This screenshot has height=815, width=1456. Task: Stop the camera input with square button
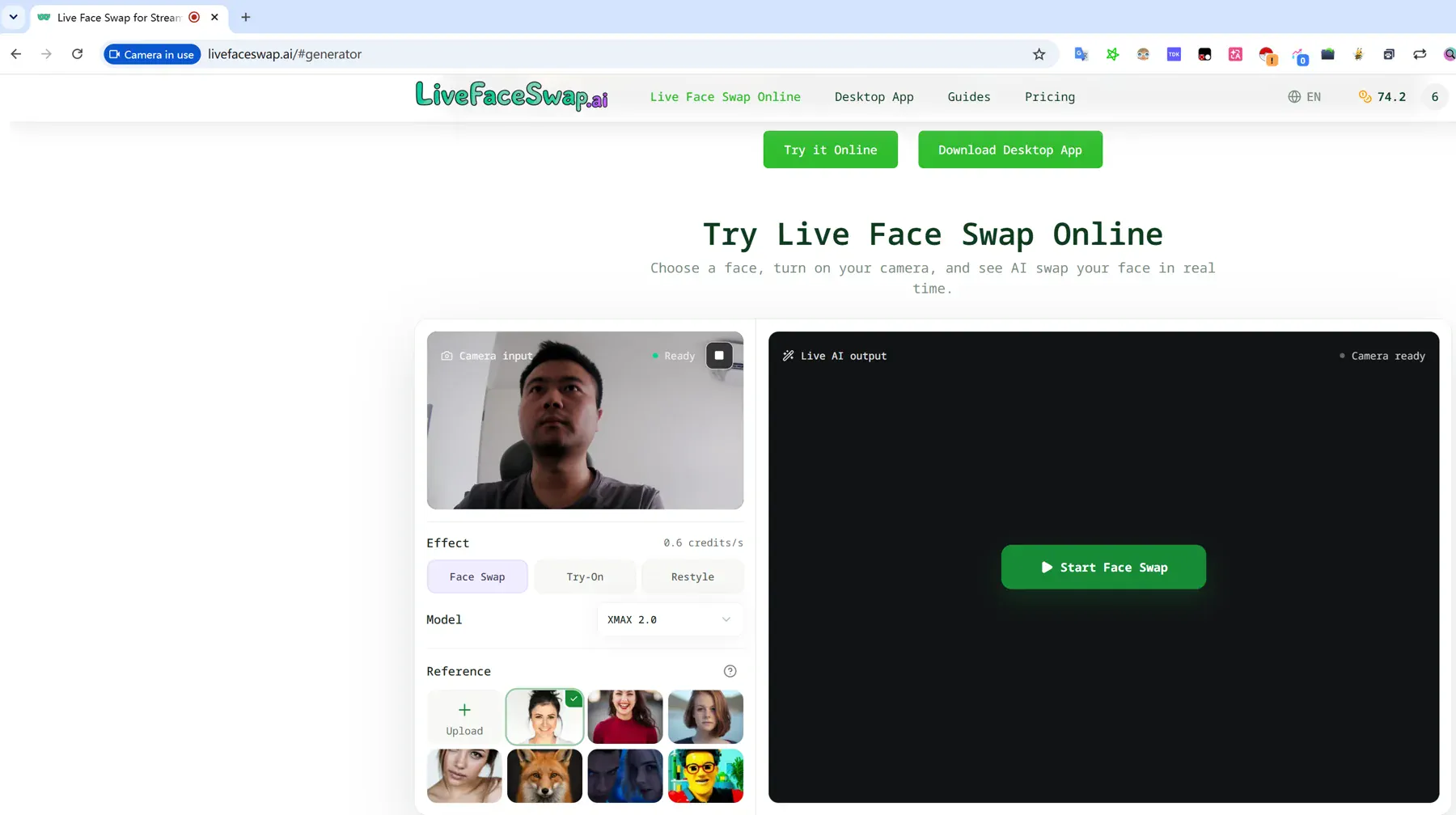[719, 356]
